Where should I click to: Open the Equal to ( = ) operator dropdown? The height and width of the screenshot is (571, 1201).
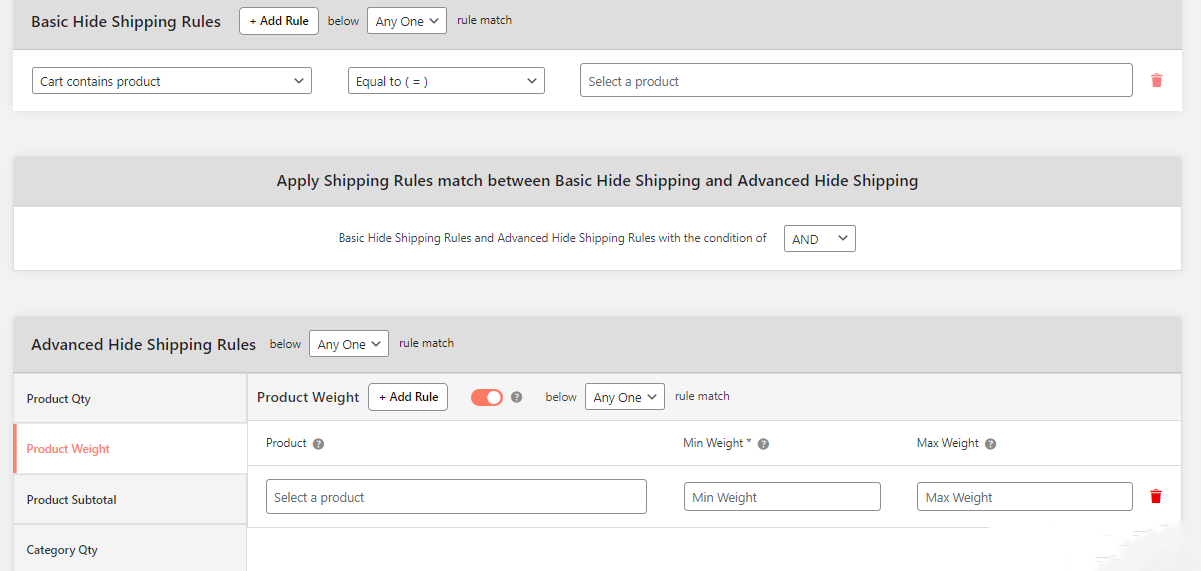[x=446, y=81]
